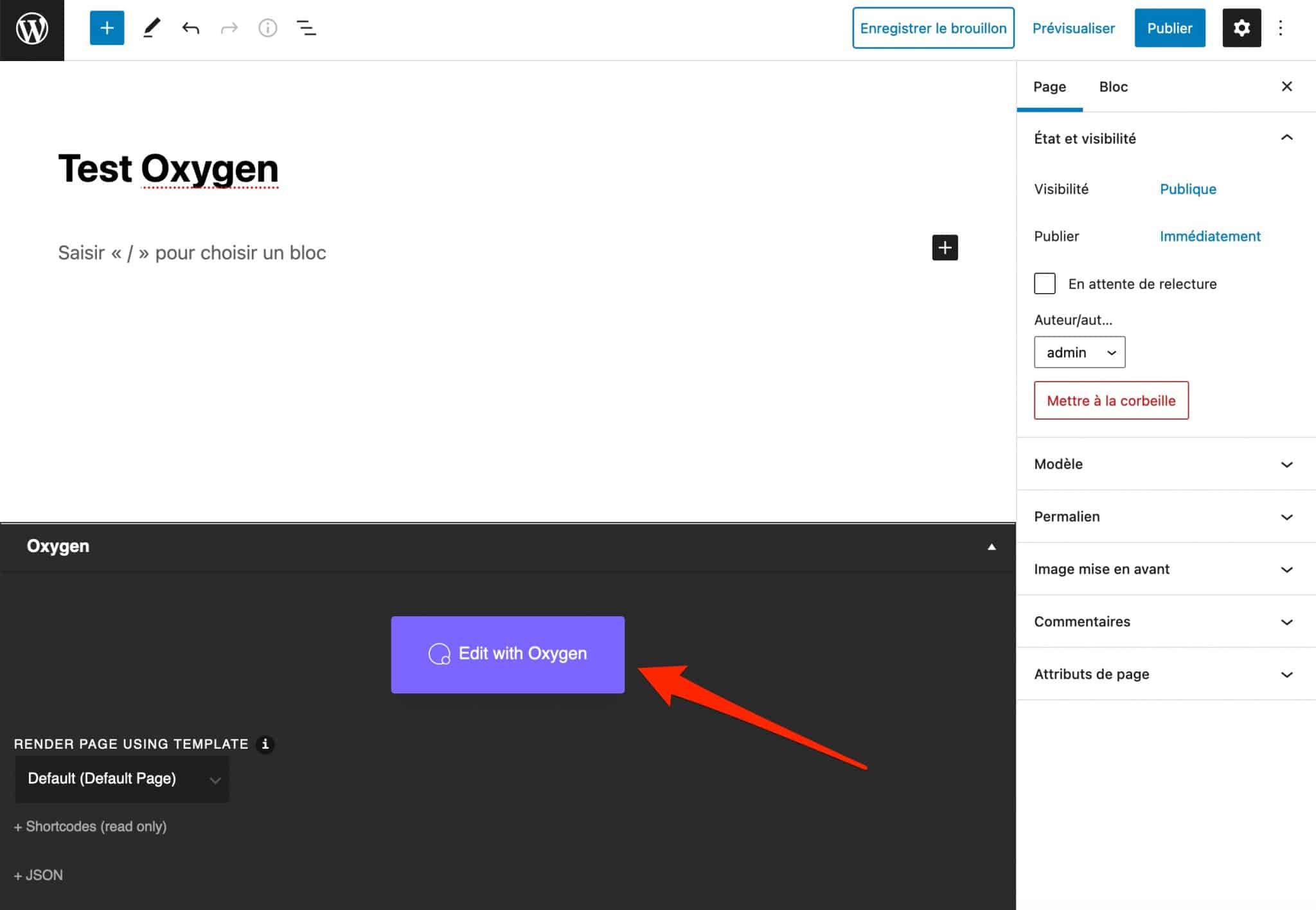Image resolution: width=1316 pixels, height=910 pixels.
Task: Redo the last undone change
Action: point(229,28)
